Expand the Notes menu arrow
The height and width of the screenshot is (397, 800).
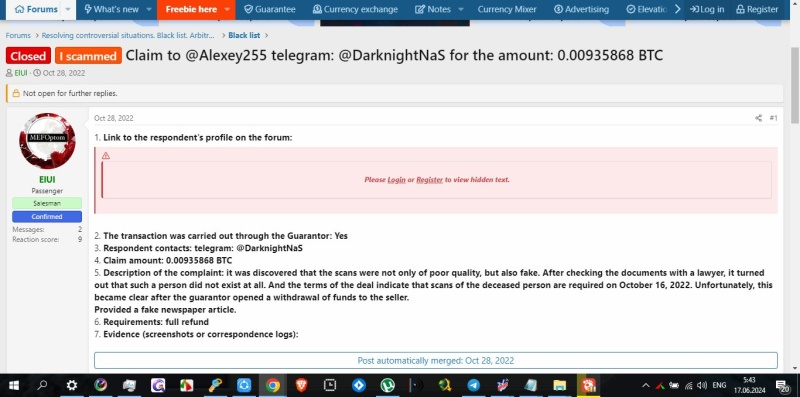[461, 9]
